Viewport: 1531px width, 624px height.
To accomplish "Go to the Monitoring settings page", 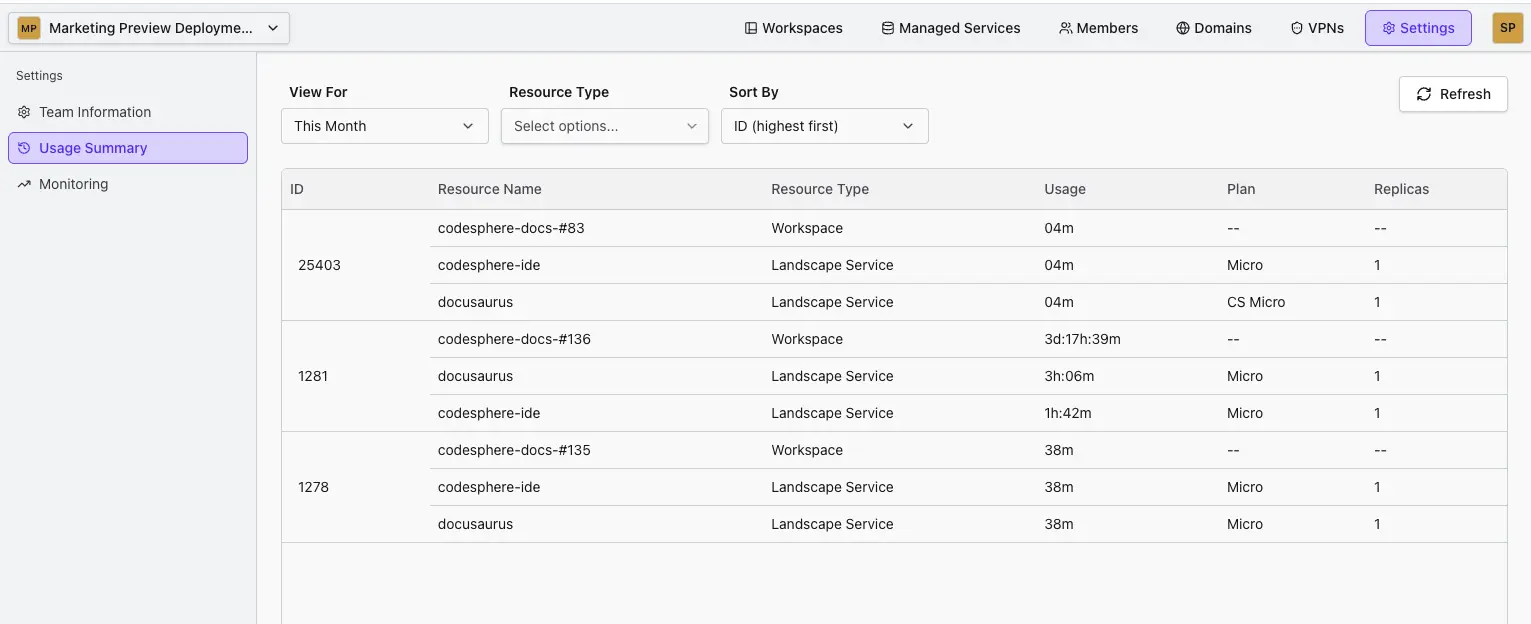I will tap(73, 184).
